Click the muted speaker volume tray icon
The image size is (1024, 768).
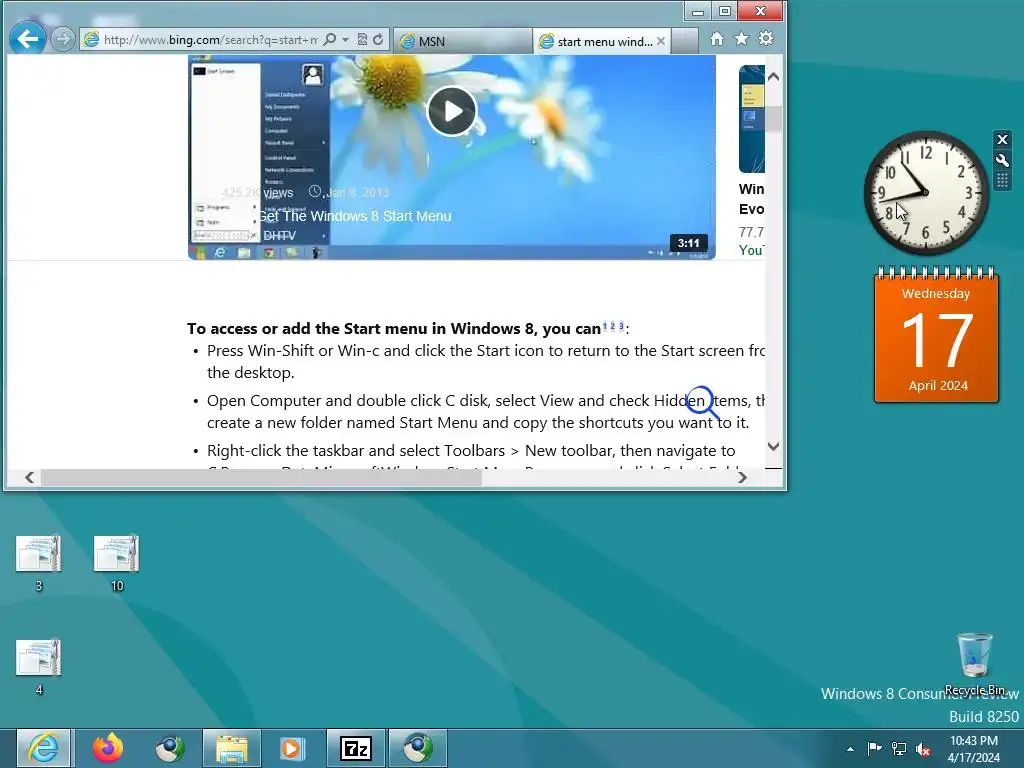(x=923, y=749)
